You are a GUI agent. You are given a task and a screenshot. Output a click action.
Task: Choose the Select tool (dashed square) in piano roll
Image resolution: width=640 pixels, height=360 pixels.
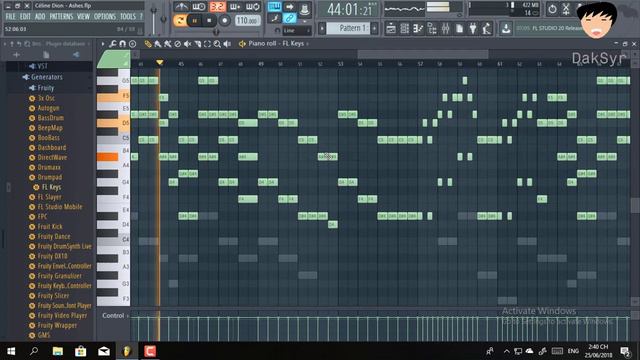(207, 44)
